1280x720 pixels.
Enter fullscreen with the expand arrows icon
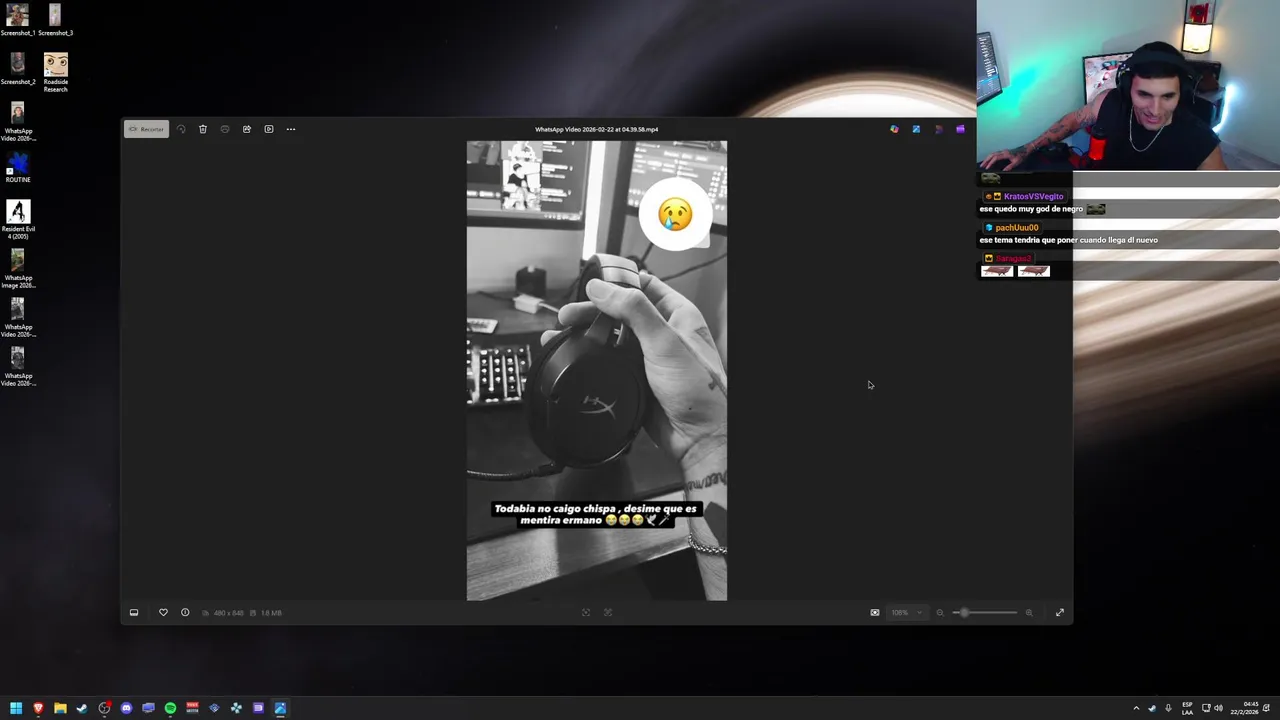(1060, 612)
